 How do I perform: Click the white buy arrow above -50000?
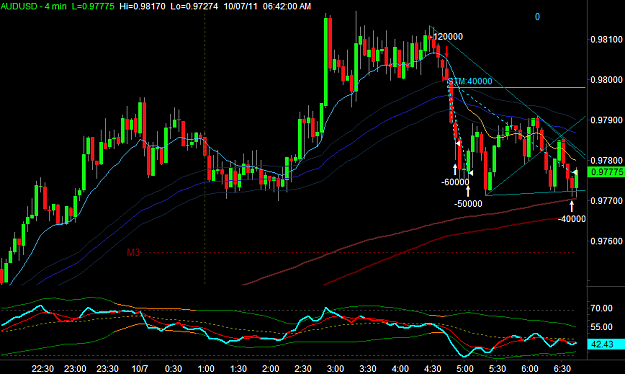[x=468, y=191]
